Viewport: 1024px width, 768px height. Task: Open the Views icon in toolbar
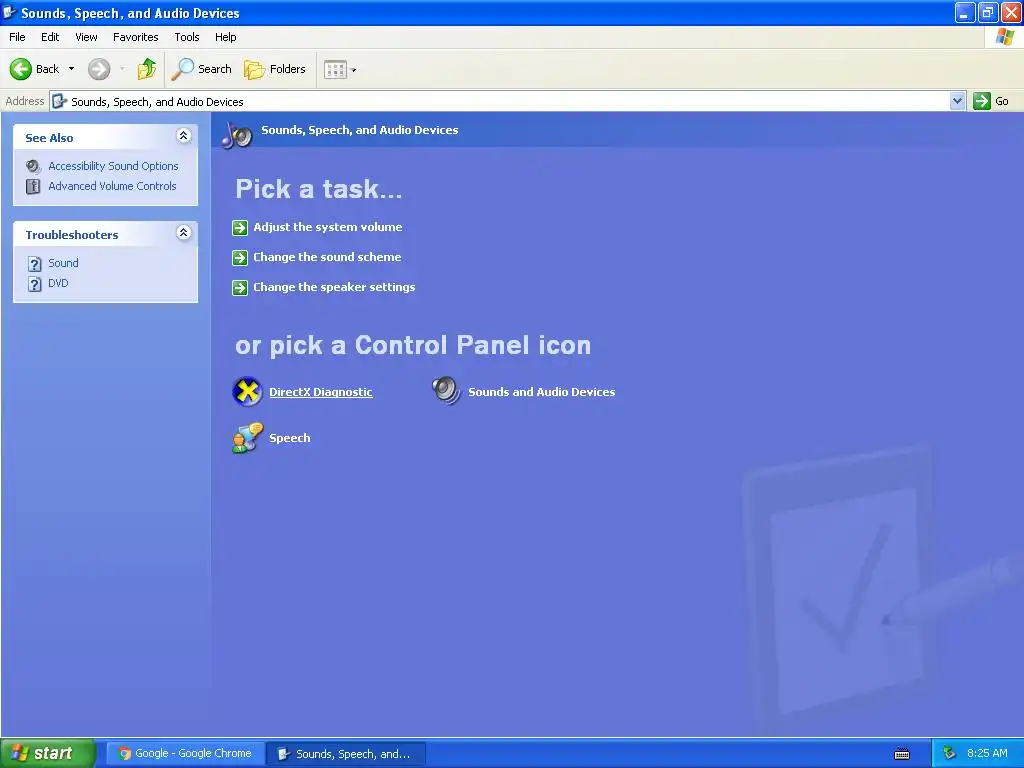pyautogui.click(x=335, y=69)
